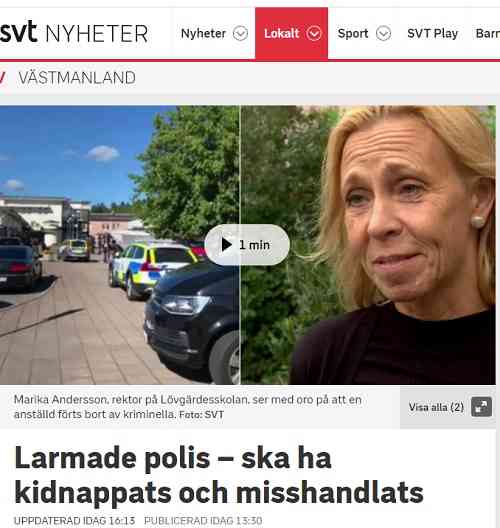Image resolution: width=500 pixels, height=528 pixels.
Task: Go to the Sport section
Action: [353, 33]
